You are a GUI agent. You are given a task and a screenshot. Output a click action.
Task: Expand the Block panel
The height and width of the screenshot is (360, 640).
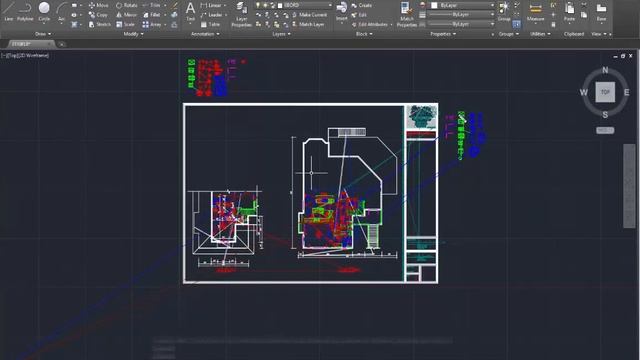coord(364,34)
